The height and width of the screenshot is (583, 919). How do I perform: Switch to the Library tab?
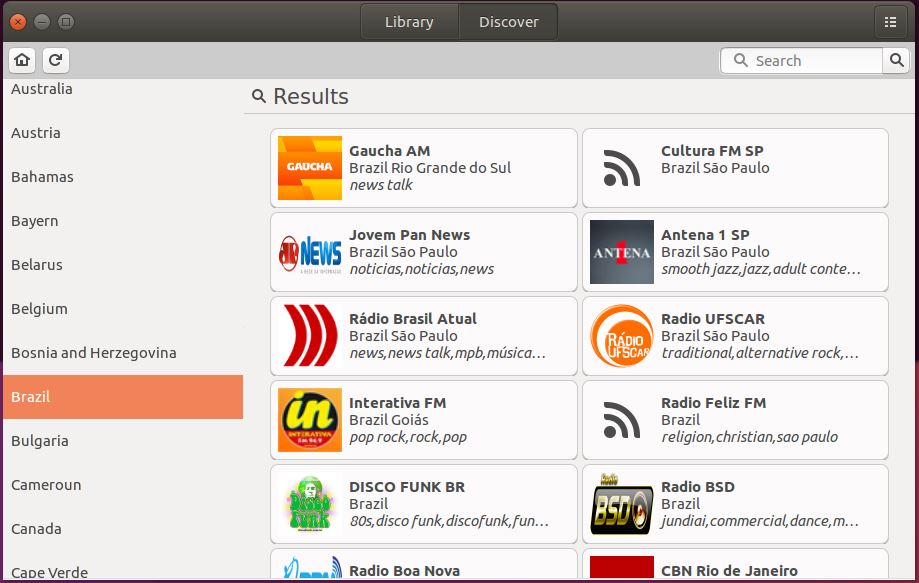[409, 22]
